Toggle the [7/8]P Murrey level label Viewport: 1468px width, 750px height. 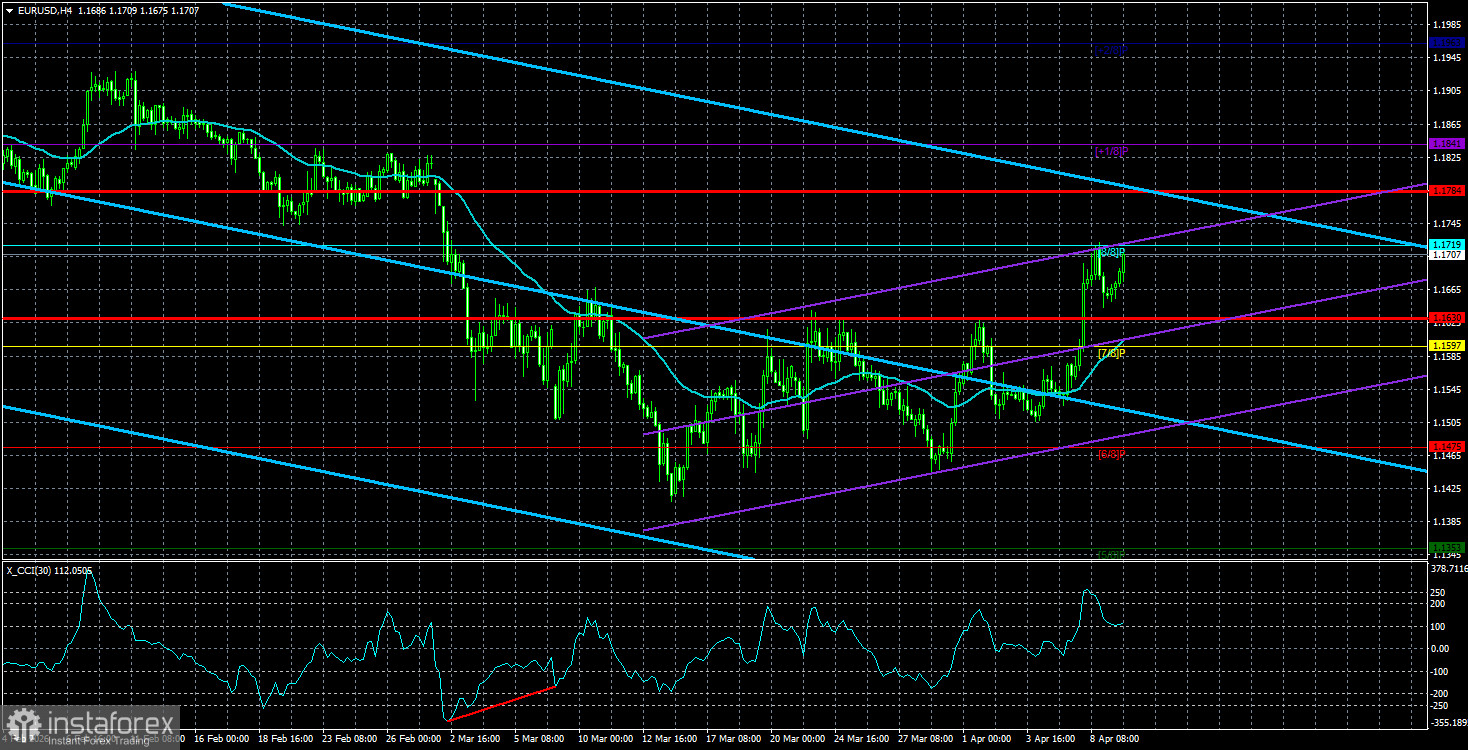[1110, 355]
